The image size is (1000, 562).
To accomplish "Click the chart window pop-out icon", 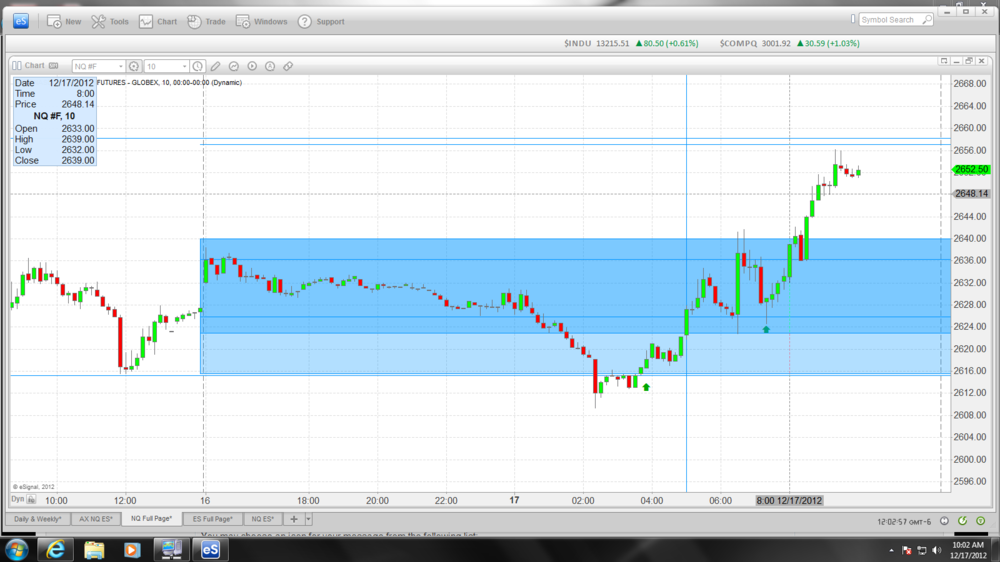I will click(x=944, y=61).
